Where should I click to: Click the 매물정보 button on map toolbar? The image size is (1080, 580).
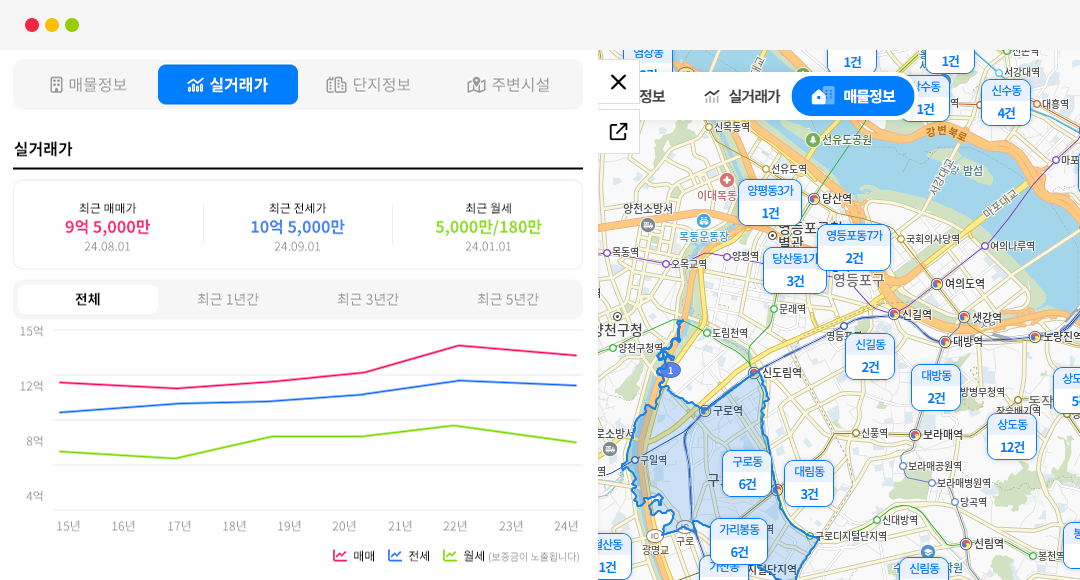(x=853, y=96)
